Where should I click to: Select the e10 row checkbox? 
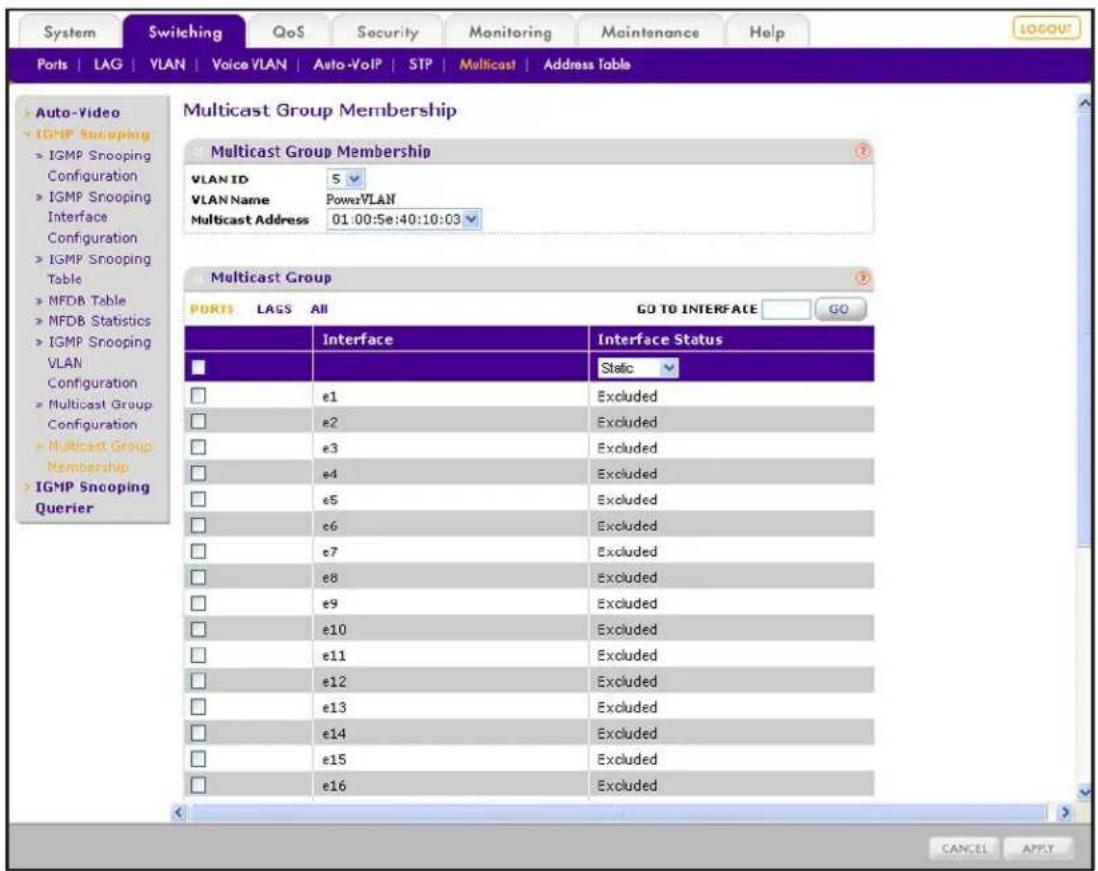click(198, 629)
